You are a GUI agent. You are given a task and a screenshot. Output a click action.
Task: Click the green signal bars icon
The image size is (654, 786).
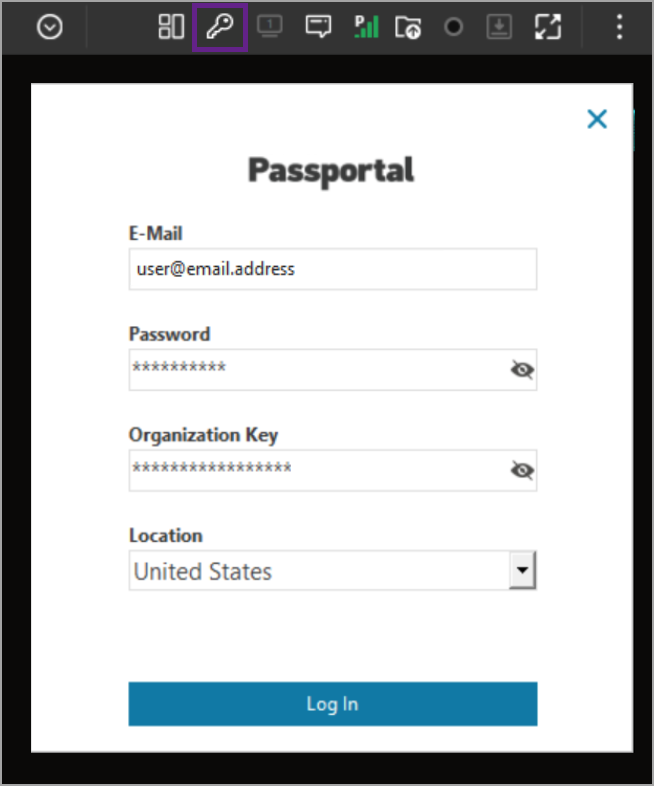(366, 27)
